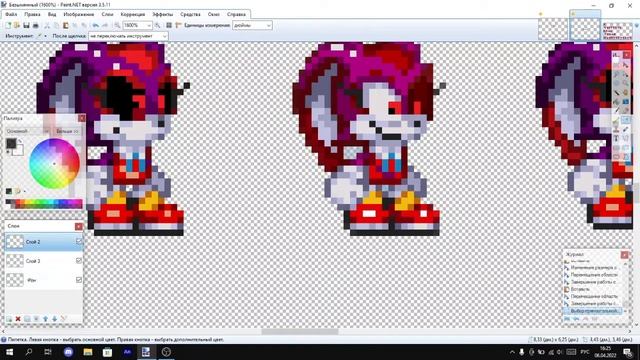Select the Gradient tool
Screen dimensions: 640x360
coord(626,101)
